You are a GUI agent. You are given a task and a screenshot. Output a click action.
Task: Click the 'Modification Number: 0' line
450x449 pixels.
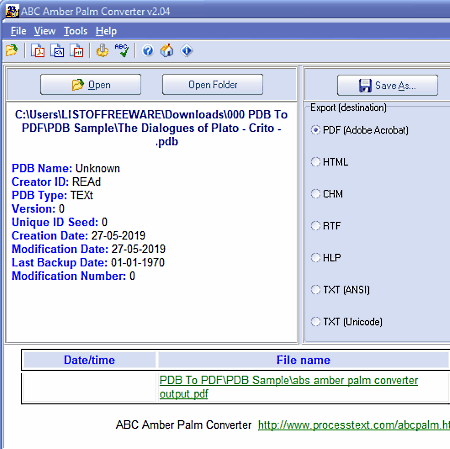coord(73,276)
